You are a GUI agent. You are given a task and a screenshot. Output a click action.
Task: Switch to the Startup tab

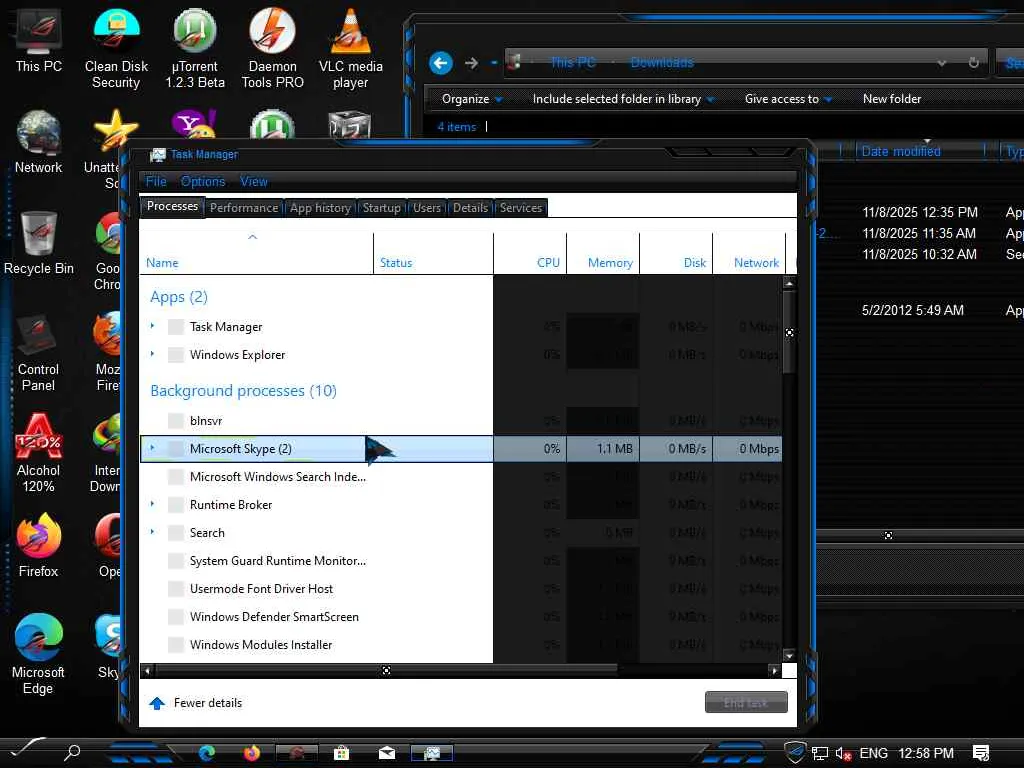381,208
